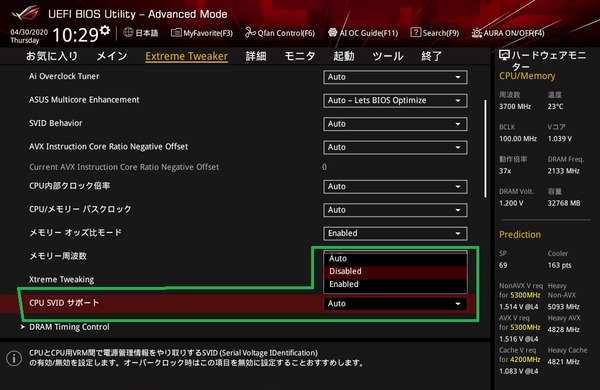This screenshot has width=600, height=390.
Task: Open ASUS Multicore Enhancement dropdown
Action: 395,101
